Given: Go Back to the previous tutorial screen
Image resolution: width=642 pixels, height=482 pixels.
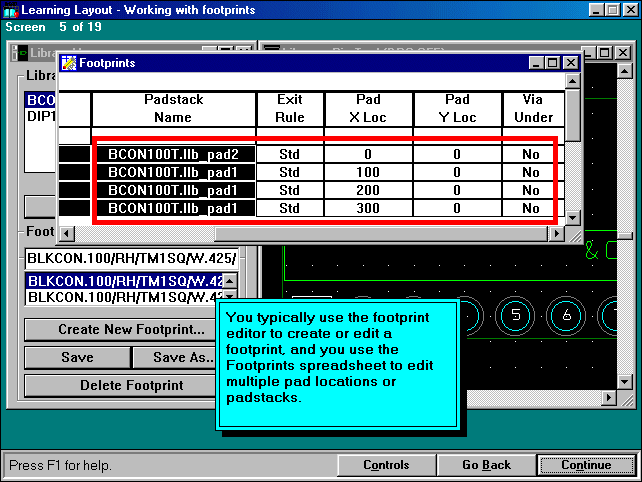Looking at the screenshot, I should coord(486,465).
